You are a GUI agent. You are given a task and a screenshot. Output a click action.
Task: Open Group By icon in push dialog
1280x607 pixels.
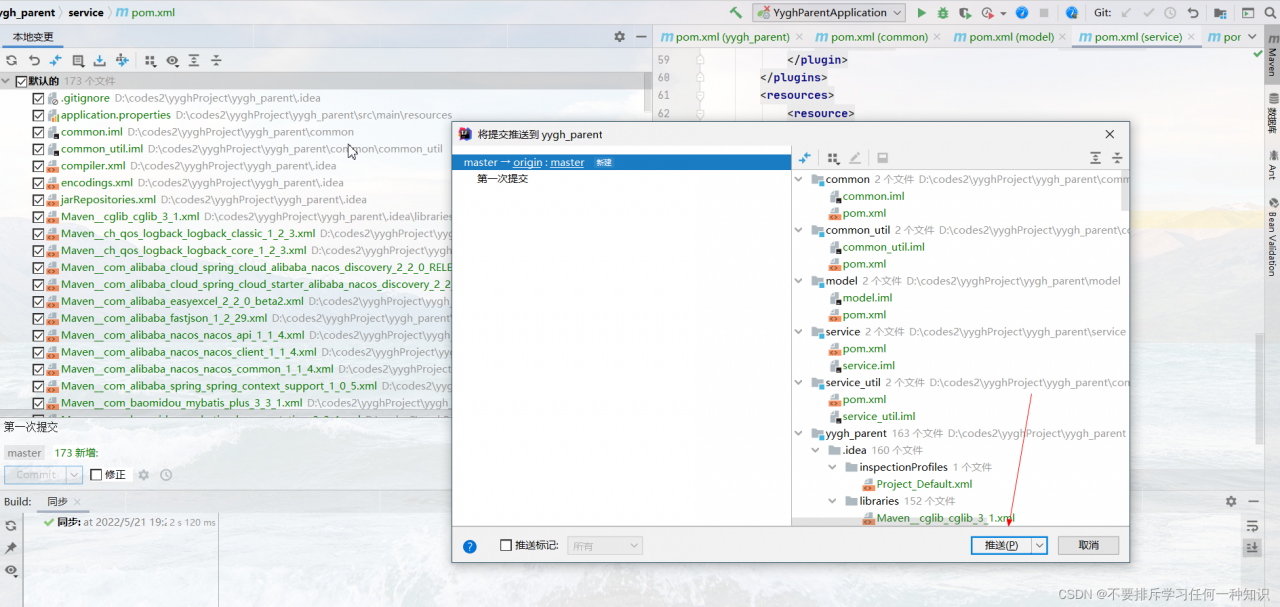click(833, 158)
